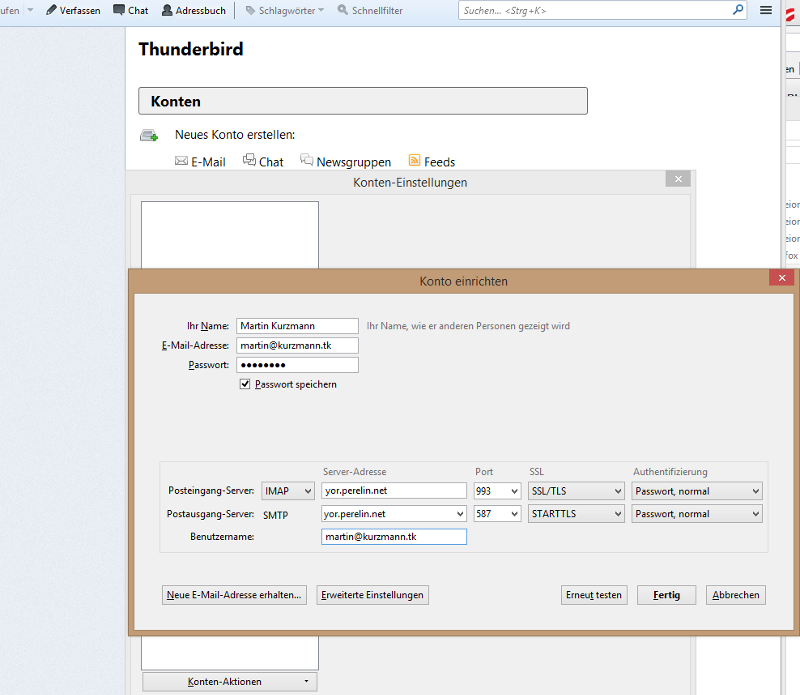Click the Newsgruppen icon under Neues Konto

[x=307, y=160]
